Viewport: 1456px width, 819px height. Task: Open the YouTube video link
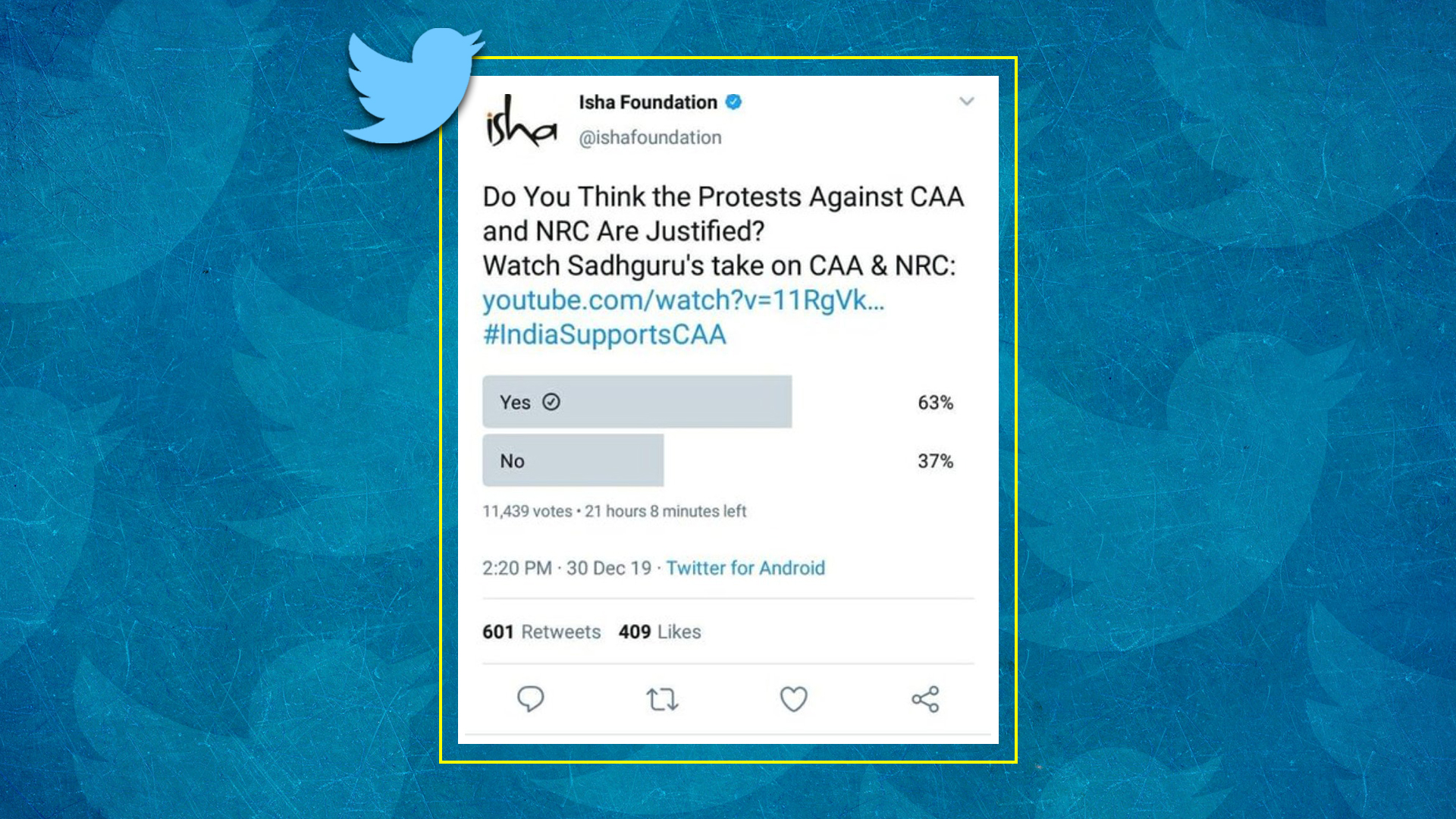(x=683, y=300)
